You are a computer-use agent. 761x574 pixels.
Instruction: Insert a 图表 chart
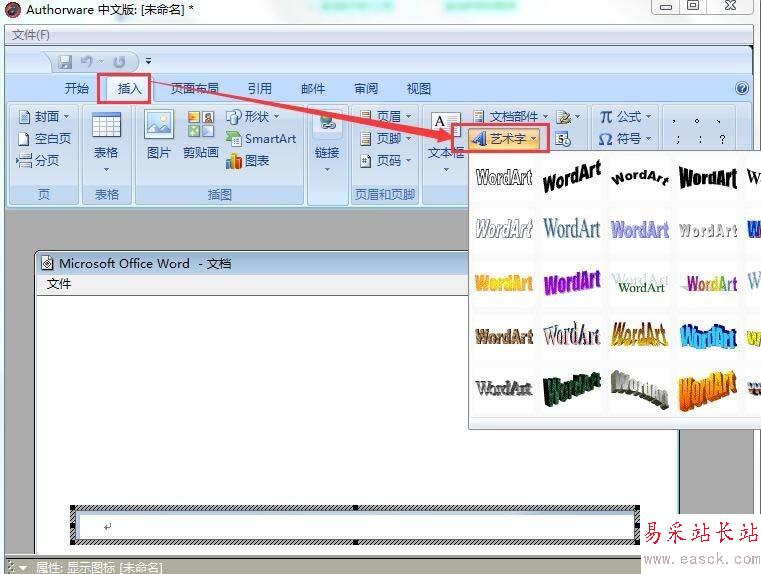coord(248,161)
